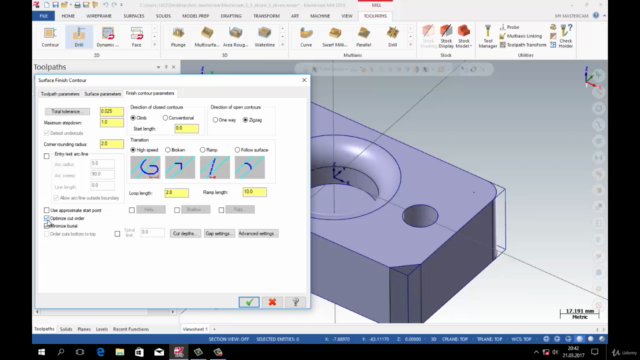640x360 pixels.
Task: Select the Curve multiaxis toolpath icon
Action: click(x=306, y=37)
